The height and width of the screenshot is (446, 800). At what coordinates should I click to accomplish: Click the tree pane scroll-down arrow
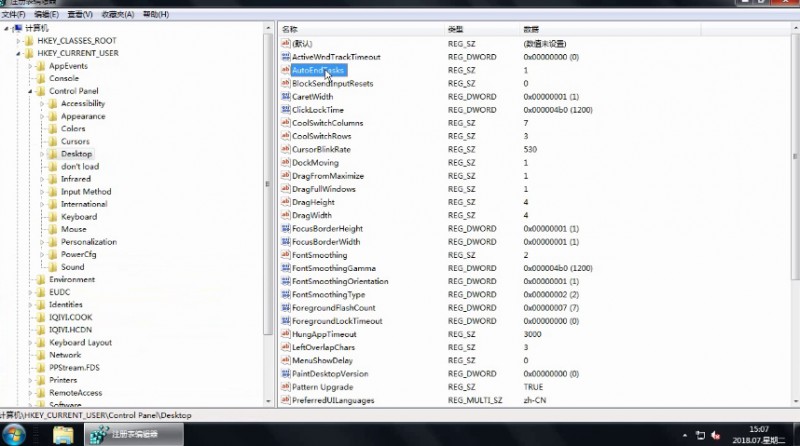click(269, 402)
